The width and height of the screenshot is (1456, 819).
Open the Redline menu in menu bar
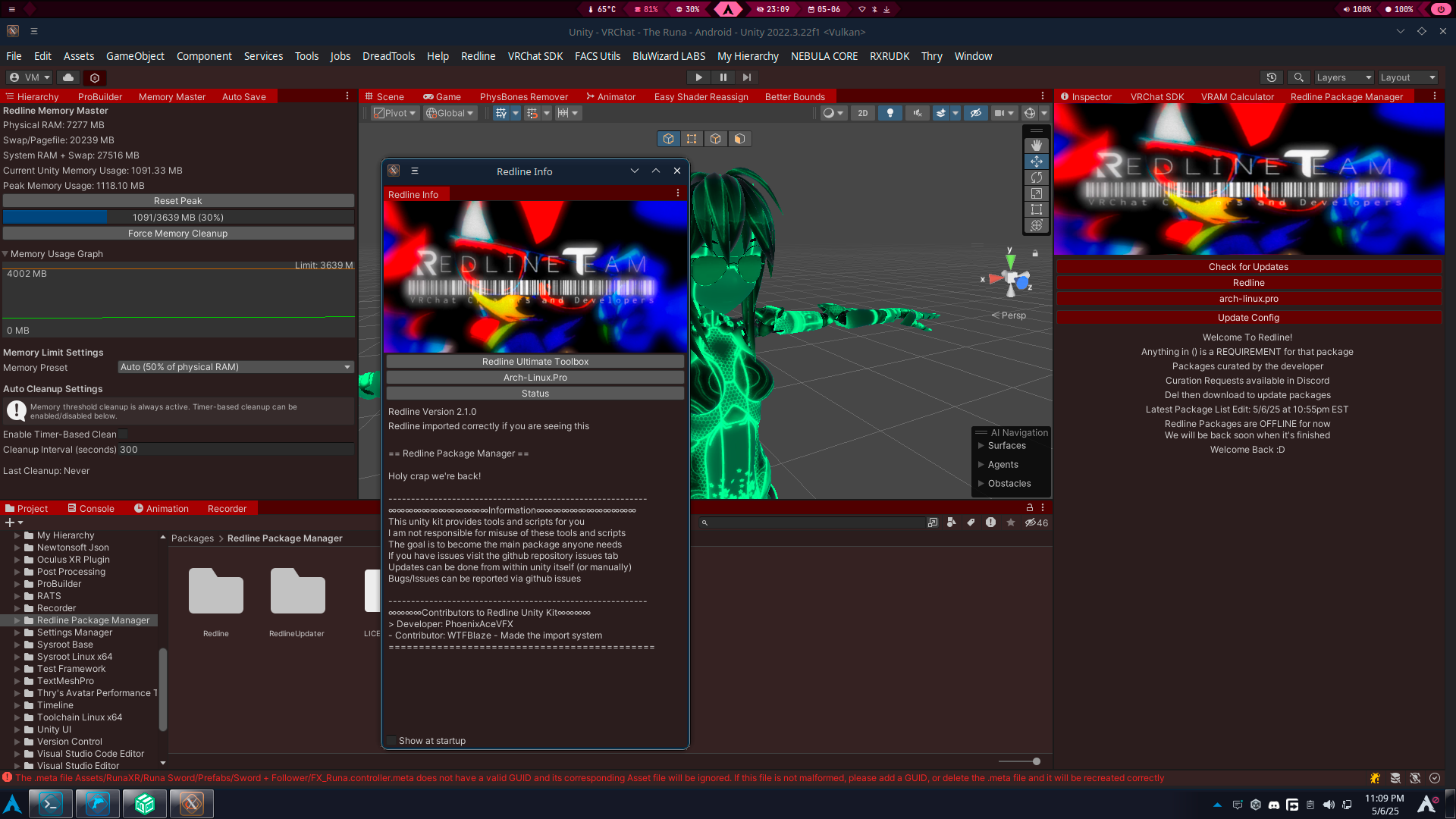point(478,56)
